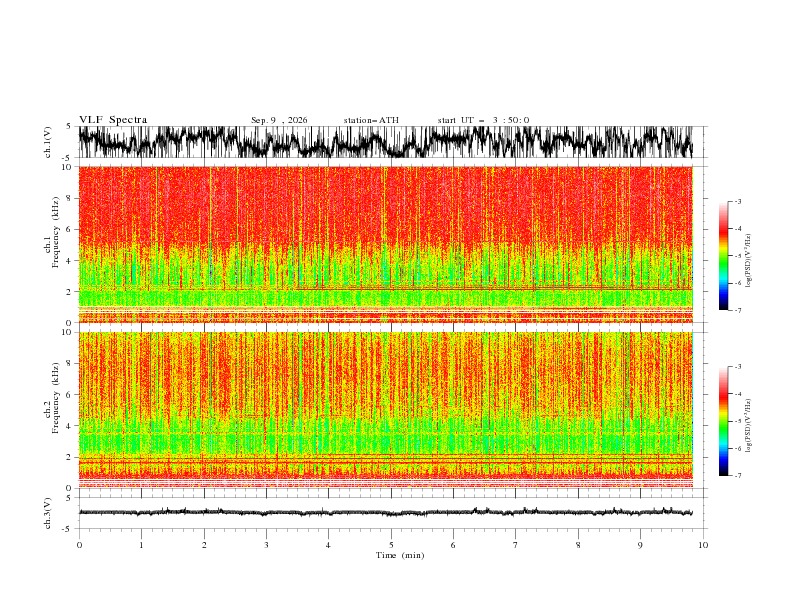Click the "start UT = 3:50:0" label

(483, 120)
